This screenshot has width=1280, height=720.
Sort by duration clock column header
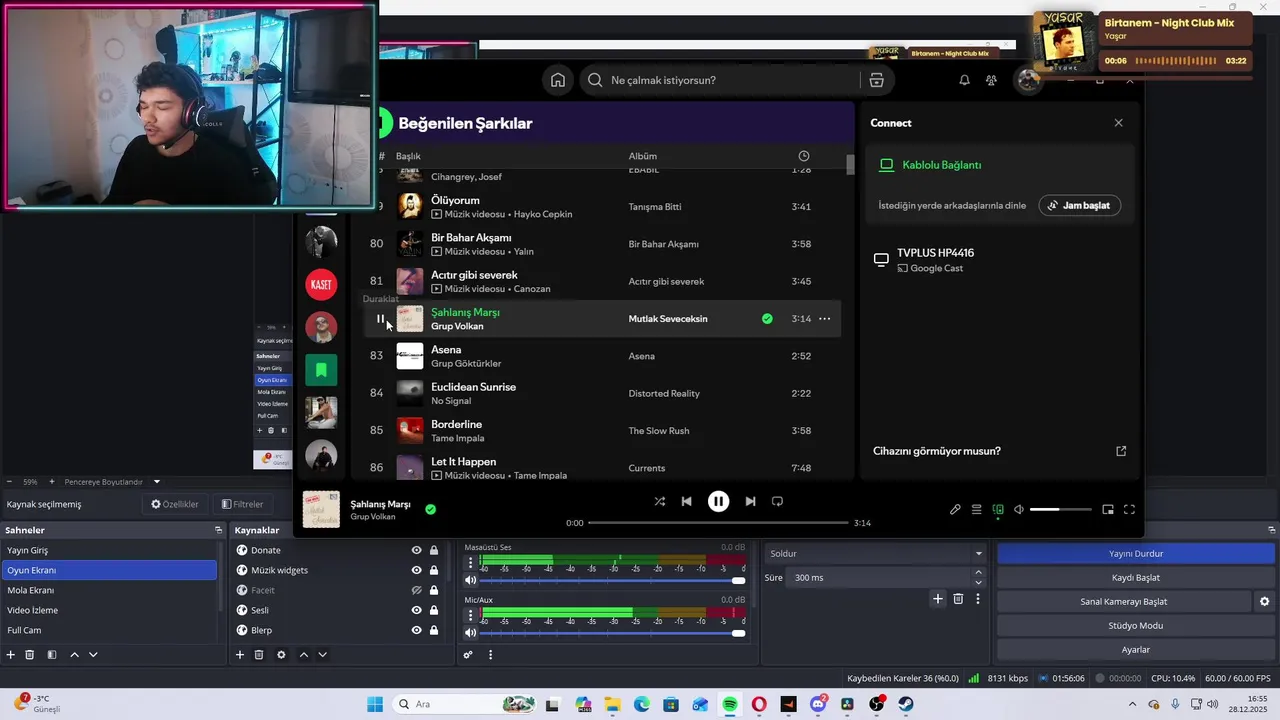(x=804, y=156)
